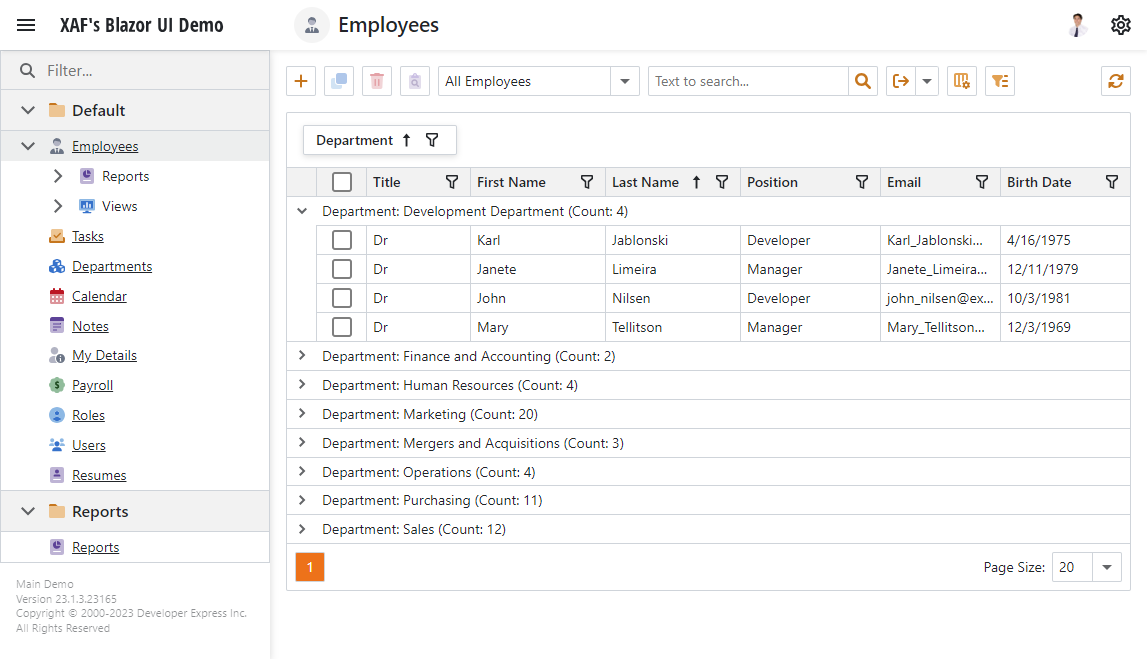Select the checkbox for Karl Jablonski
The height and width of the screenshot is (659, 1147).
point(342,240)
